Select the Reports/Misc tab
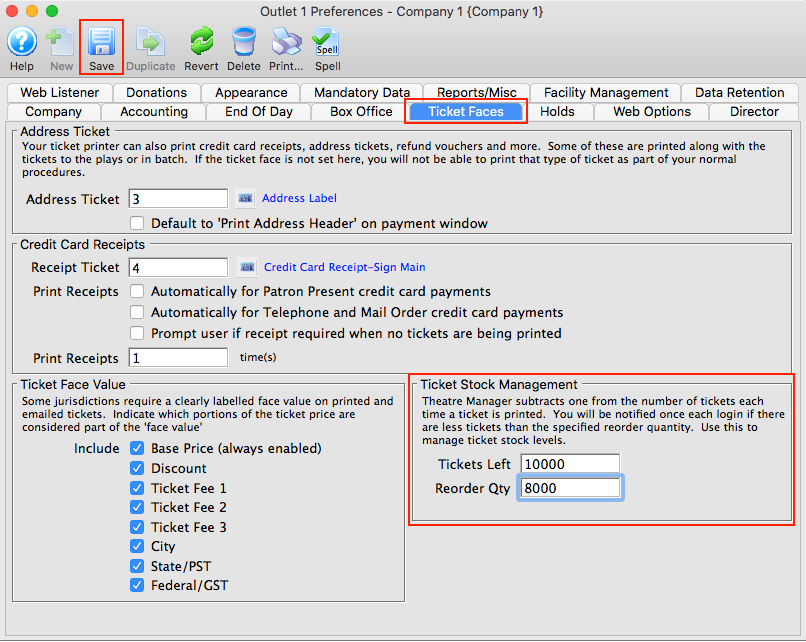This screenshot has width=806, height=642. coord(477,93)
